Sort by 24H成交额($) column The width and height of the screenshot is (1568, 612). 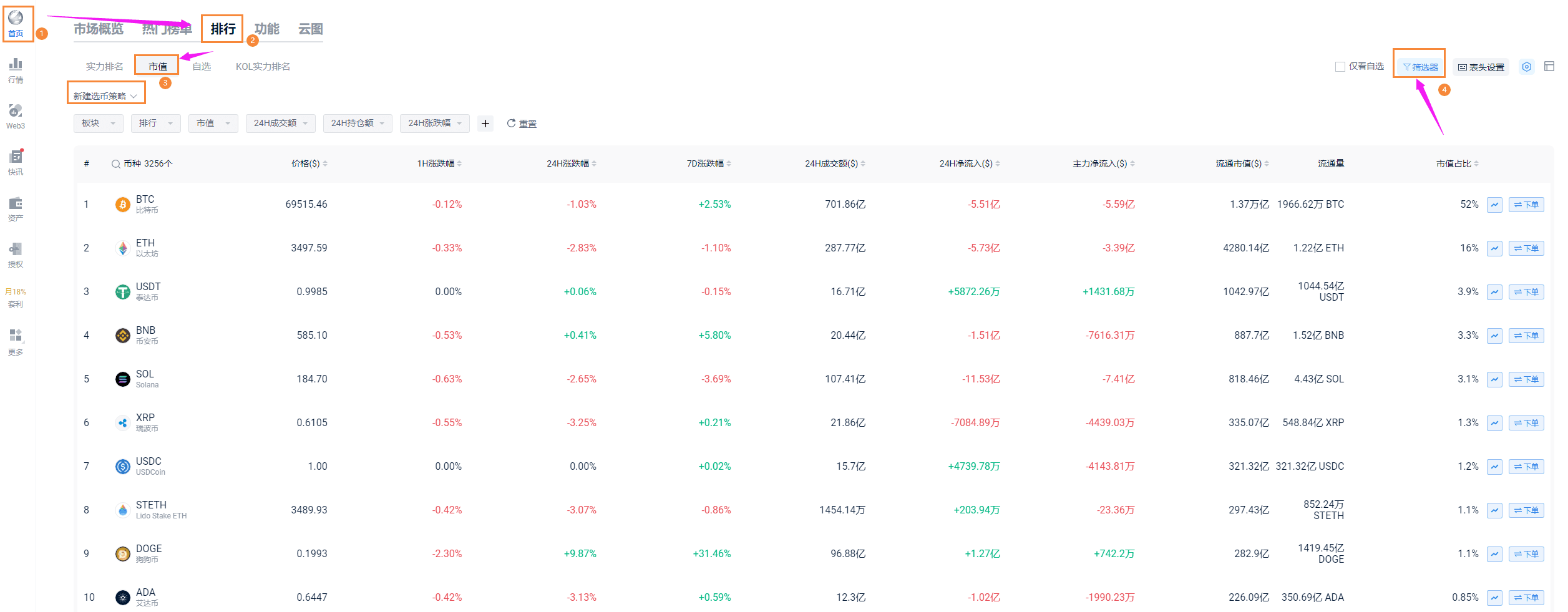point(835,163)
